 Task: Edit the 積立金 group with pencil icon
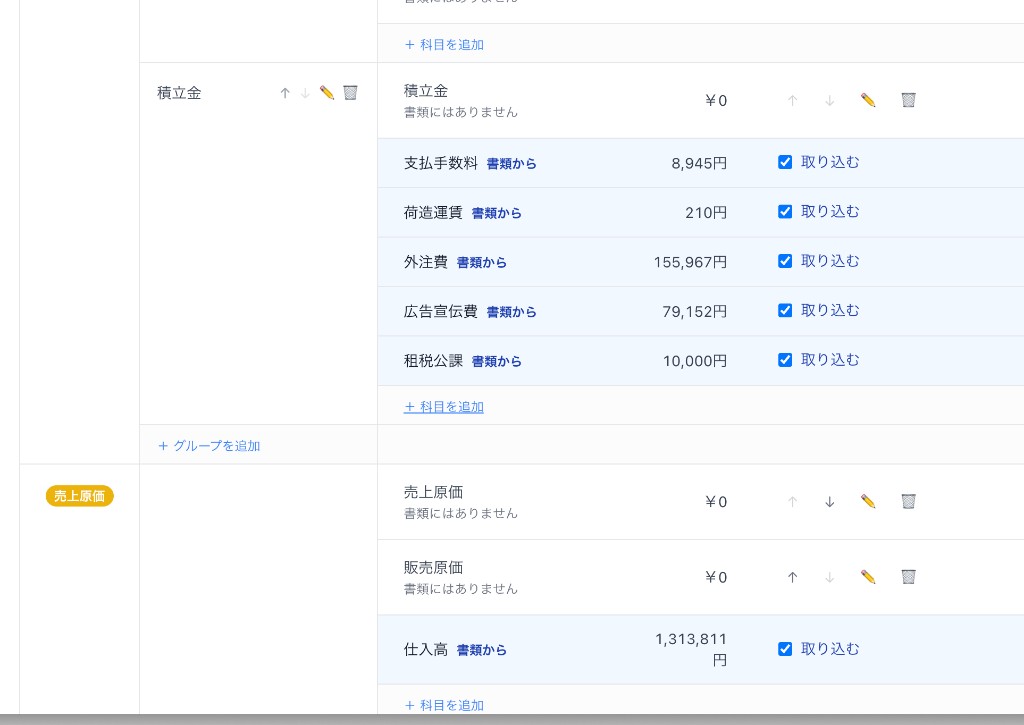click(x=327, y=93)
